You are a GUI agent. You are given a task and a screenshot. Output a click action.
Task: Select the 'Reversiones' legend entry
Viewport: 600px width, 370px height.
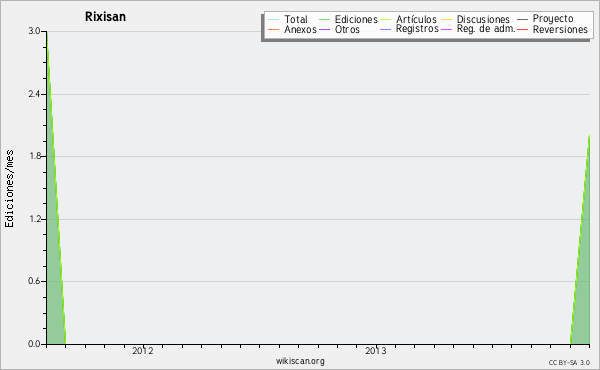click(x=560, y=29)
